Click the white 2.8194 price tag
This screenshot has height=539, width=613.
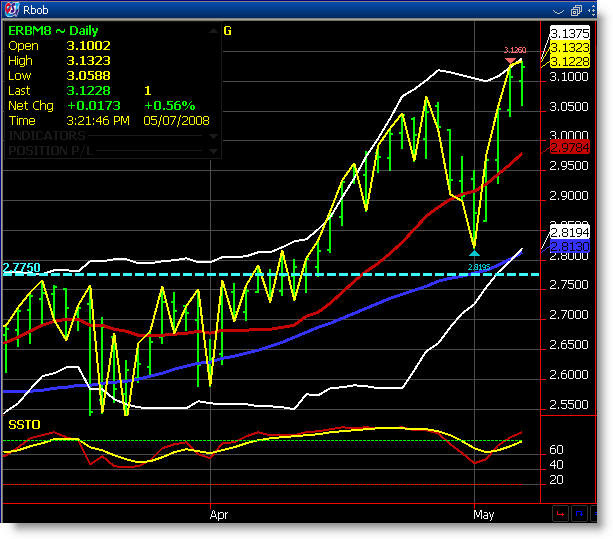(x=570, y=233)
